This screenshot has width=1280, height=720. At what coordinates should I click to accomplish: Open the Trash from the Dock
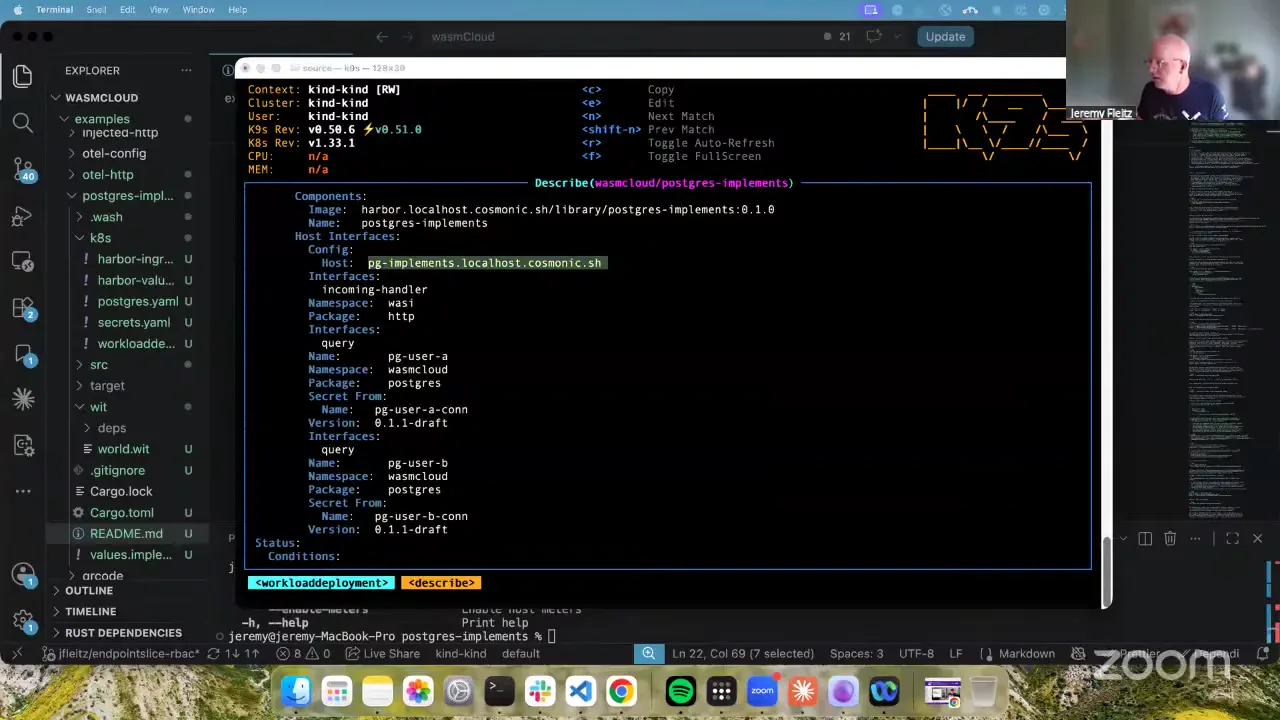click(x=984, y=691)
